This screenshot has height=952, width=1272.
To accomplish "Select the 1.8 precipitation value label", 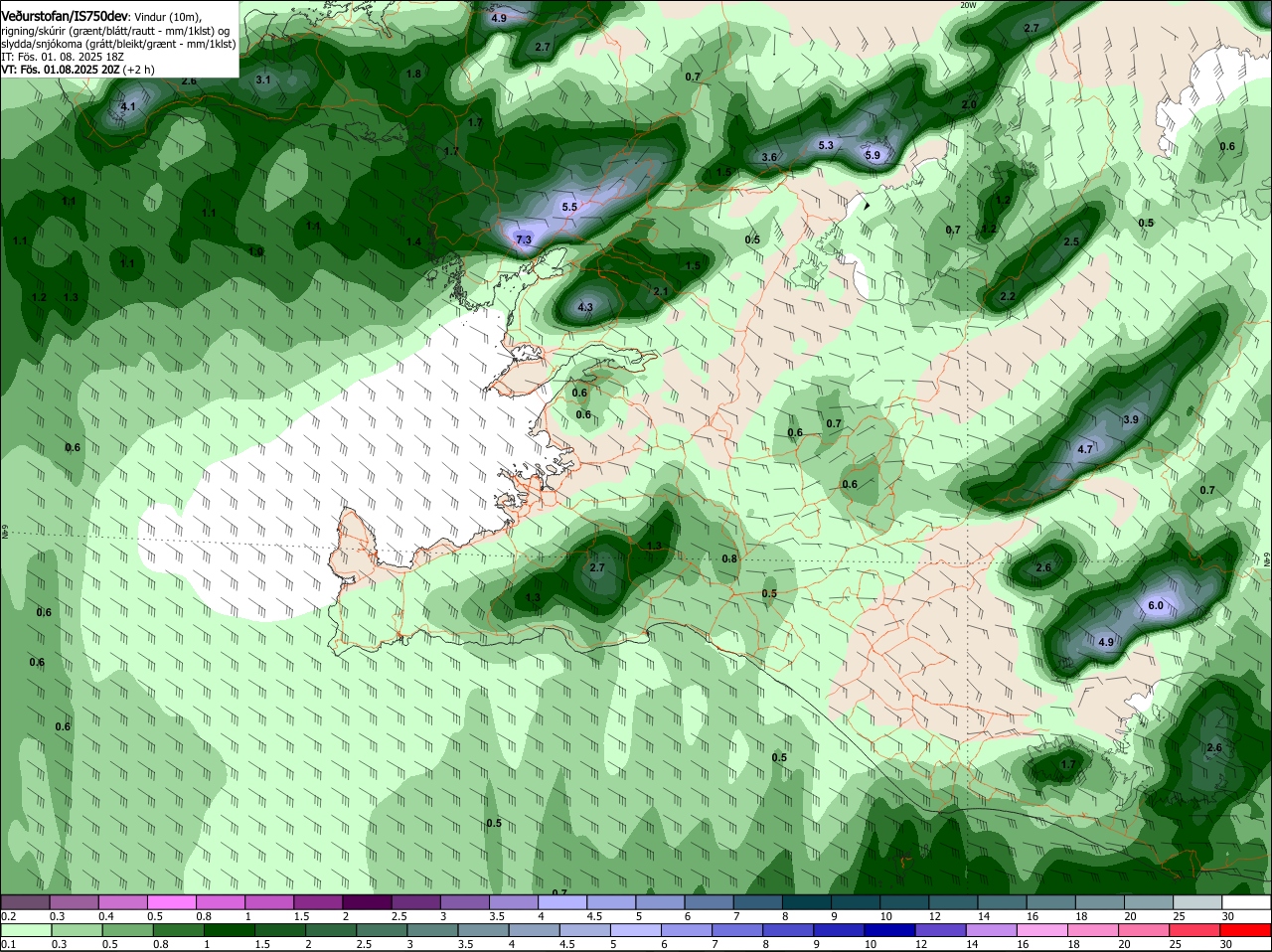I will [x=413, y=74].
